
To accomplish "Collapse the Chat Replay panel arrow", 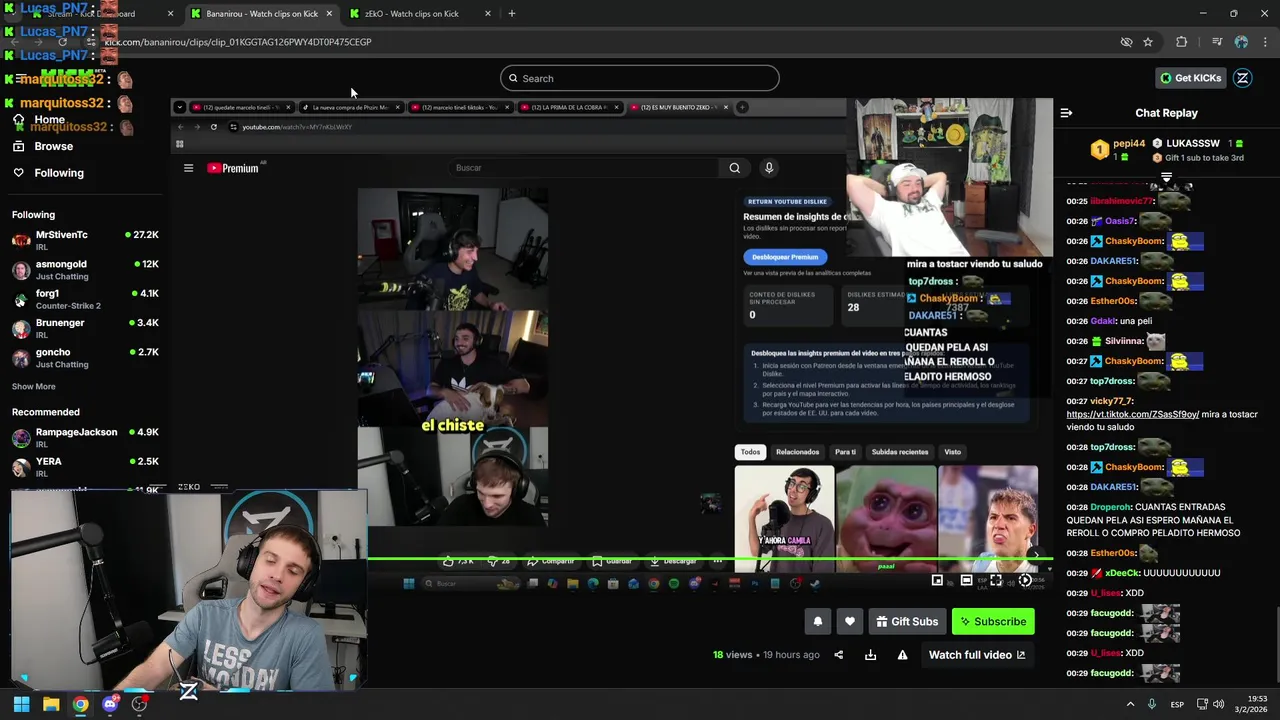I will (x=1066, y=113).
